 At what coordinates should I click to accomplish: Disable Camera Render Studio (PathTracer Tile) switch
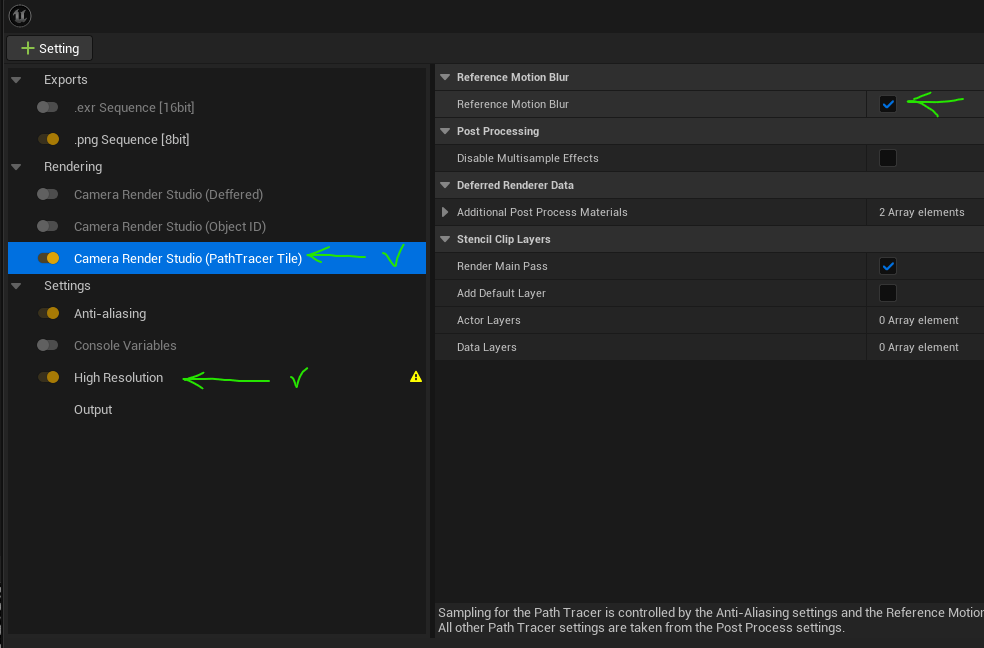pos(48,258)
